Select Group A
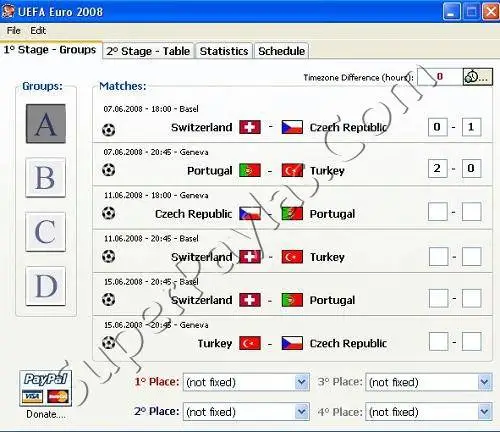Image resolution: width=500 pixels, height=432 pixels. [x=46, y=124]
